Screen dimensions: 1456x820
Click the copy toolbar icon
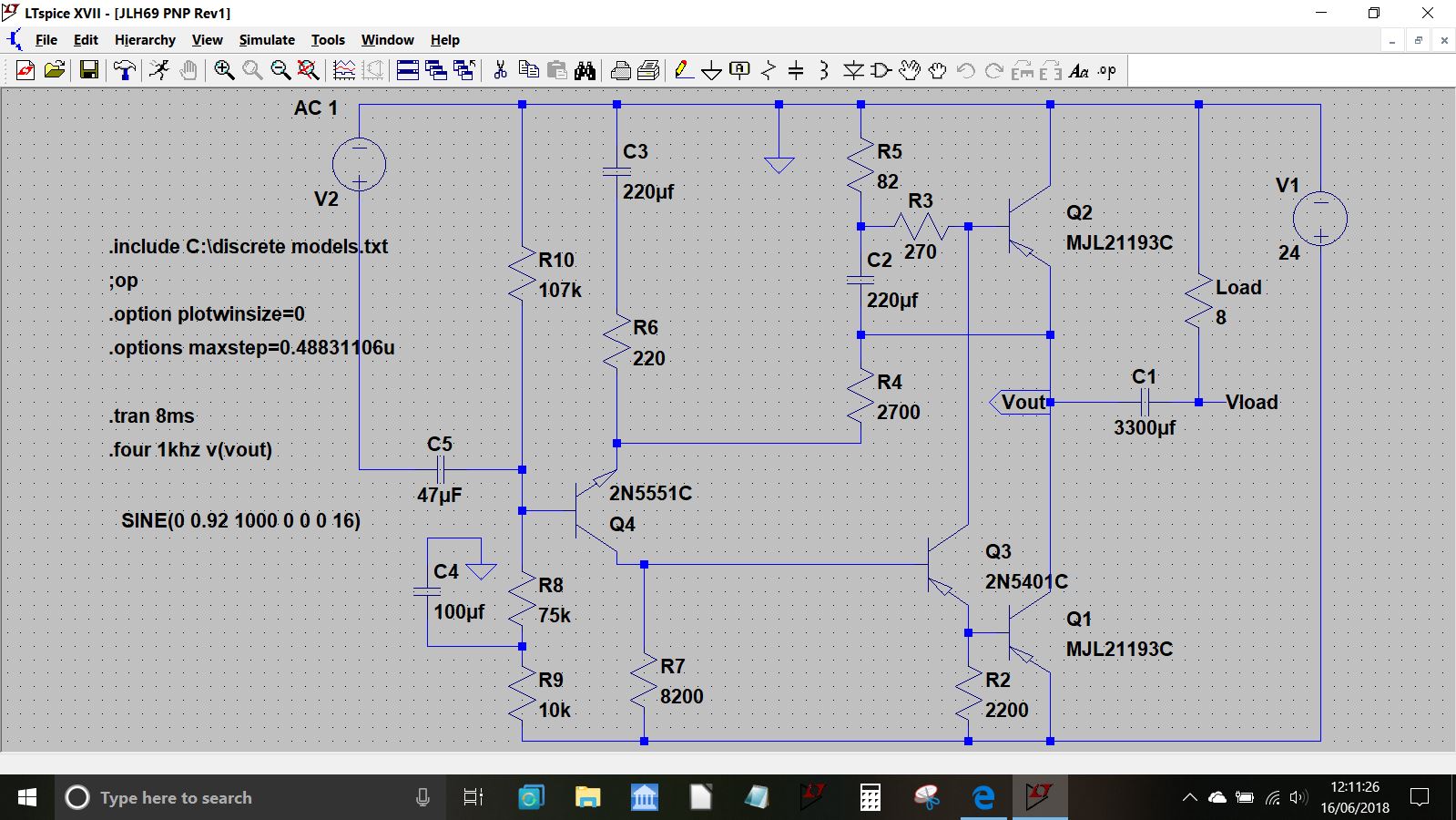[x=528, y=70]
